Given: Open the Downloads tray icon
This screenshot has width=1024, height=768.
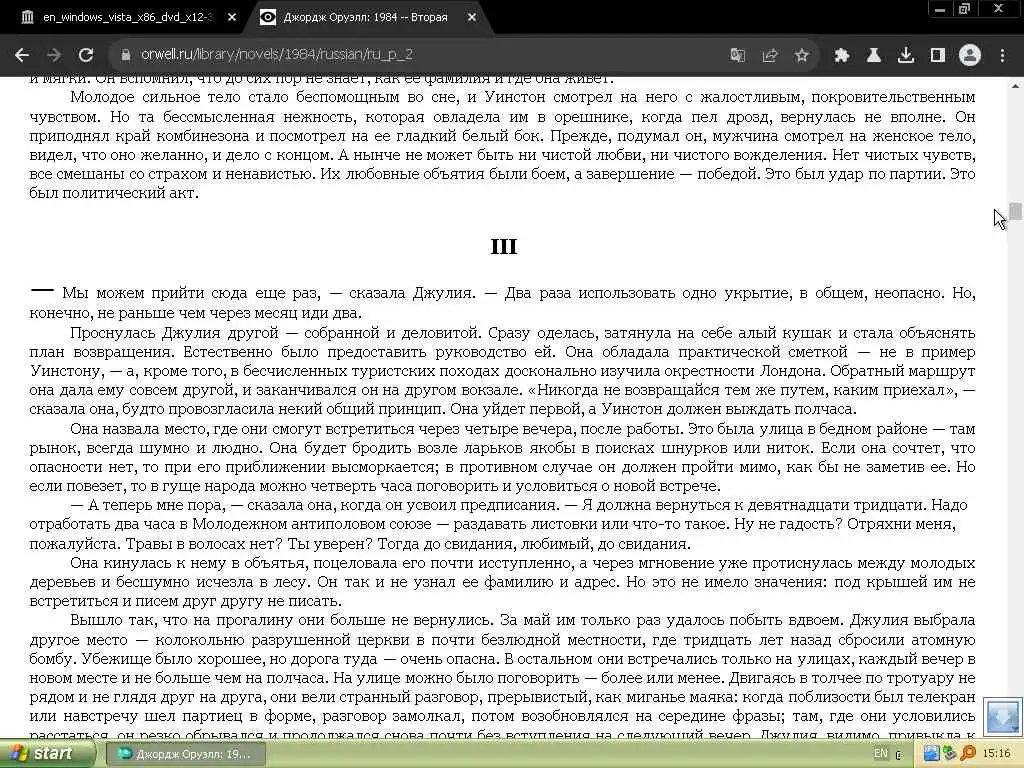Looking at the screenshot, I should coord(906,56).
